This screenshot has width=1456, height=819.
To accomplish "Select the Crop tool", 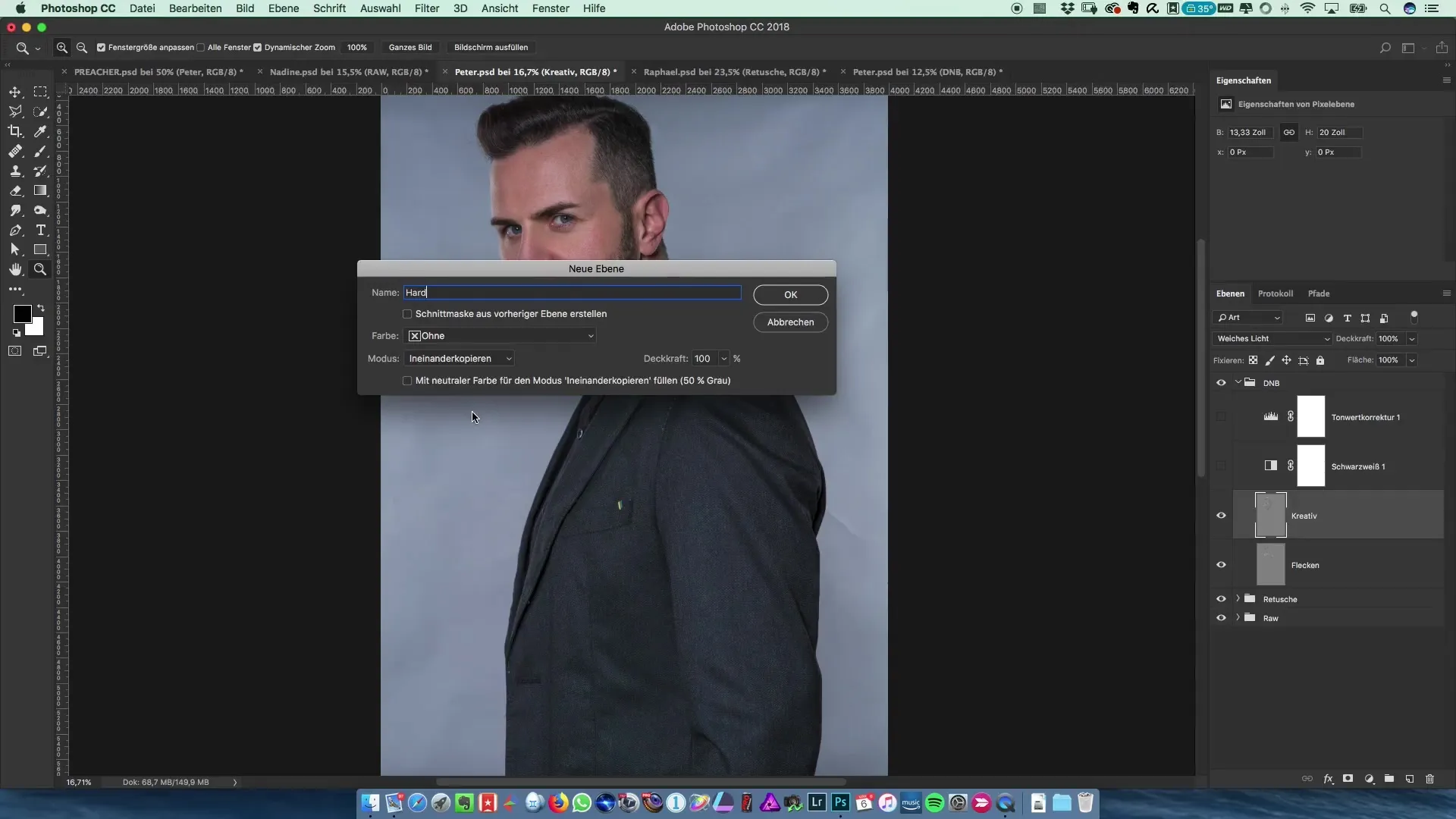I will tap(15, 131).
